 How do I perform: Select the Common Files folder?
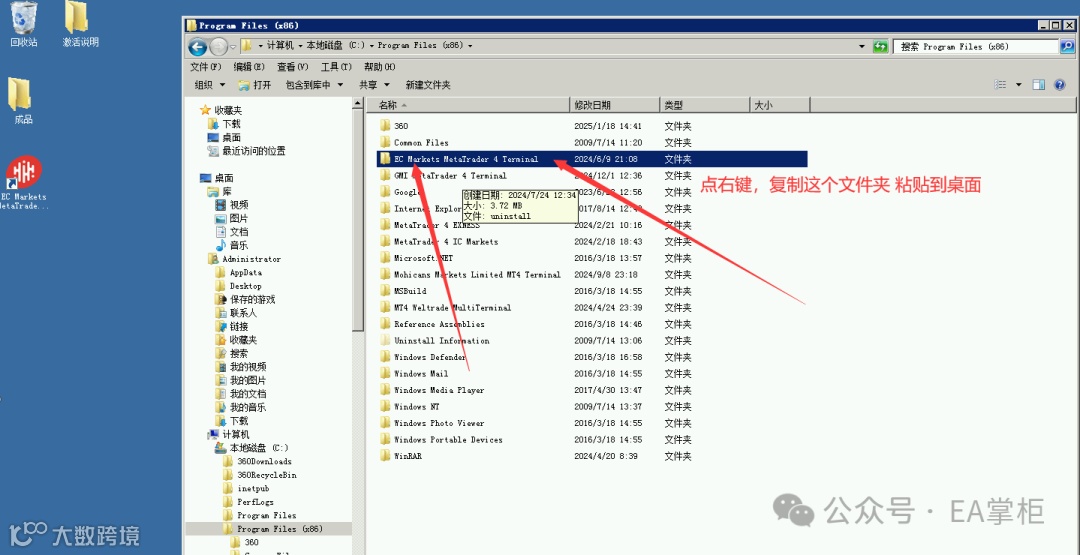(421, 143)
